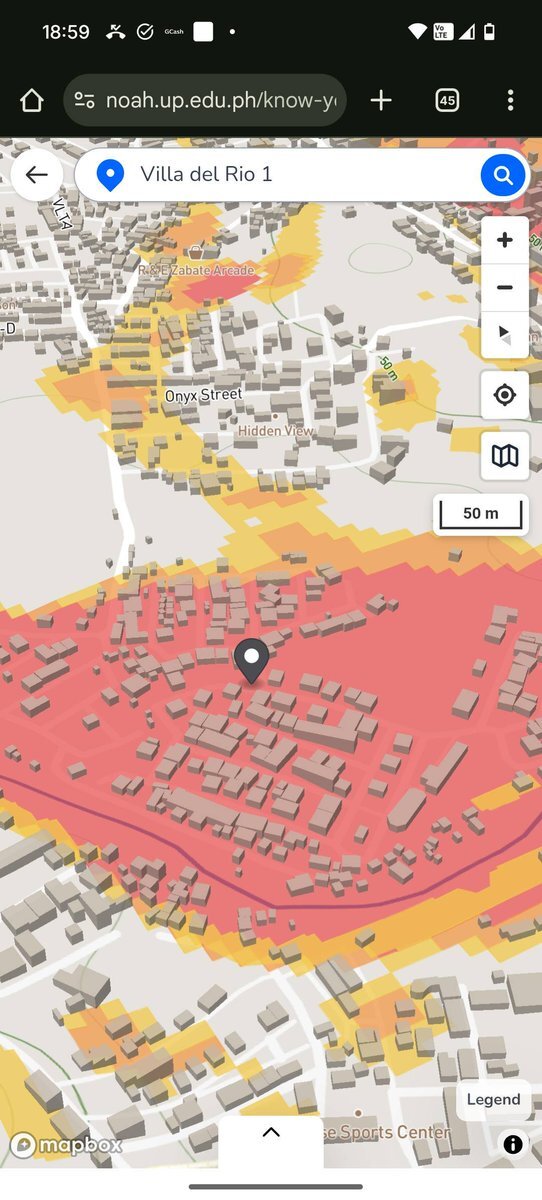Open the map info attribution icon
Screen dimensions: 542x1200
[x=513, y=1145]
